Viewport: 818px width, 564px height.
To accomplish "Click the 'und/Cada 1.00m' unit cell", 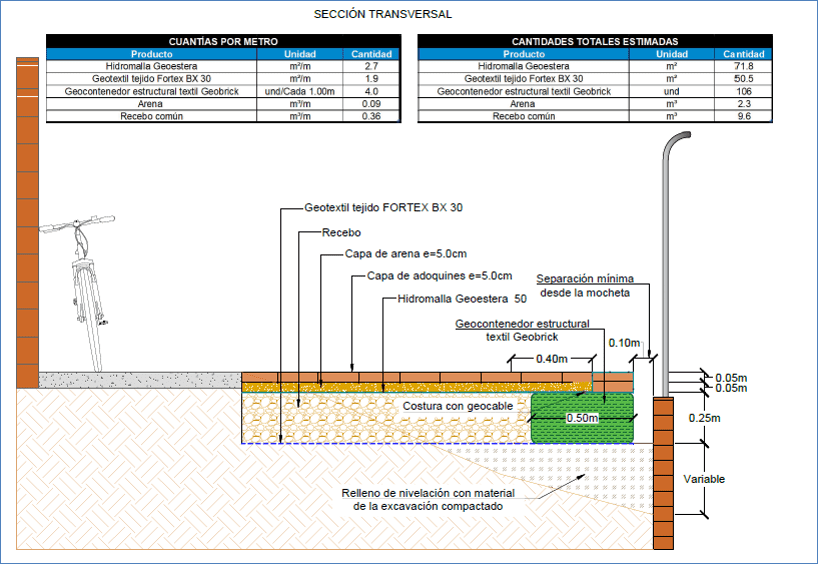I will tap(299, 91).
